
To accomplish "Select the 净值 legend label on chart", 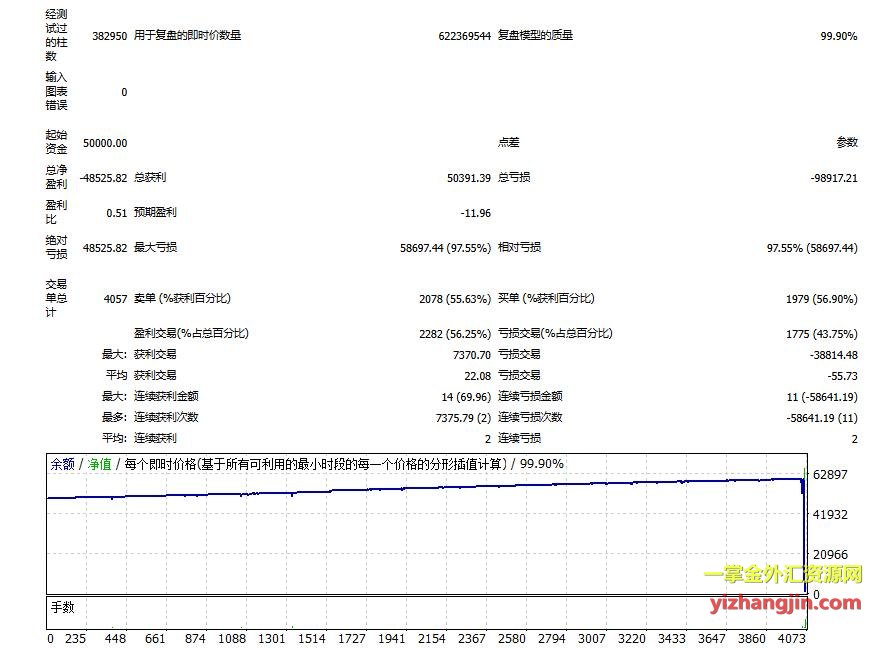I will coord(99,464).
